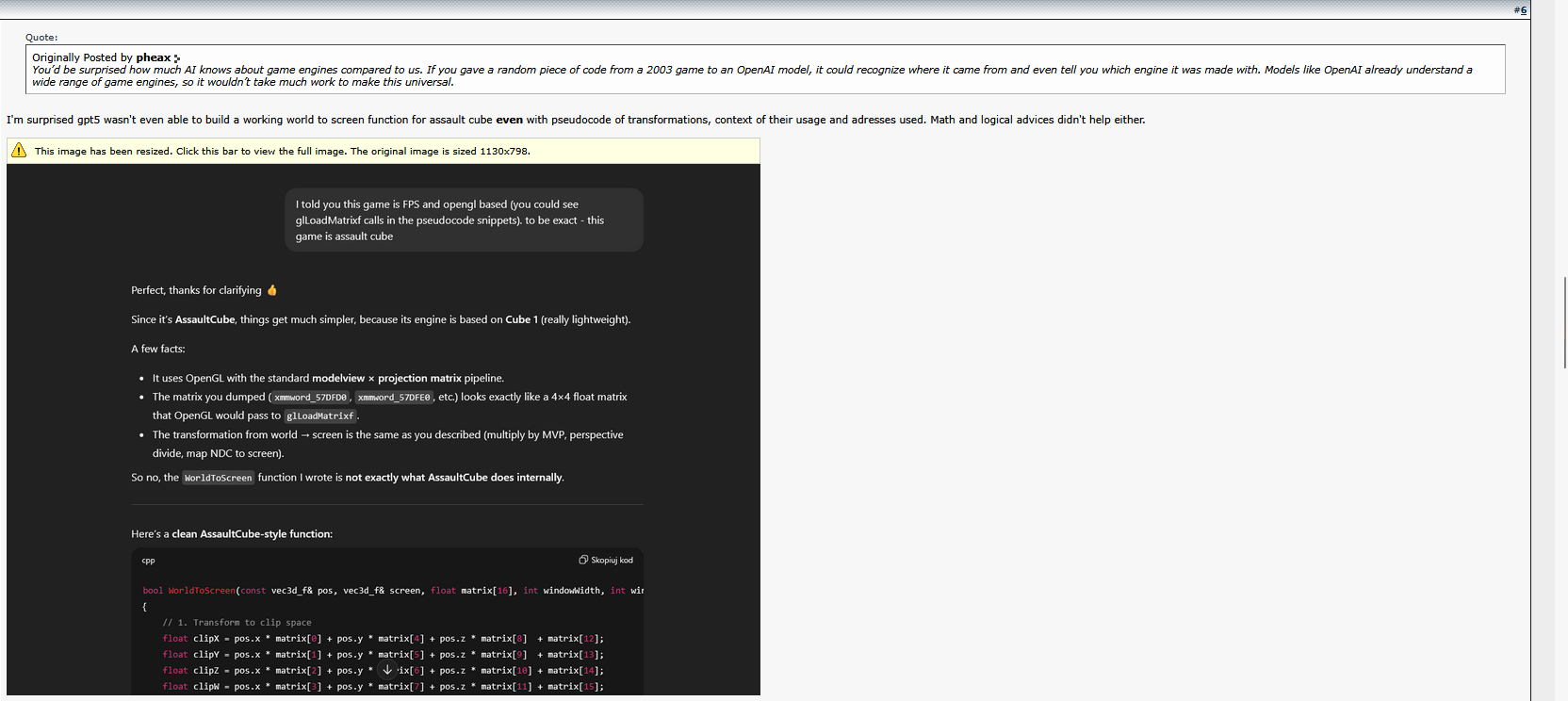Click the text 'Originally Posted by'

(82, 57)
